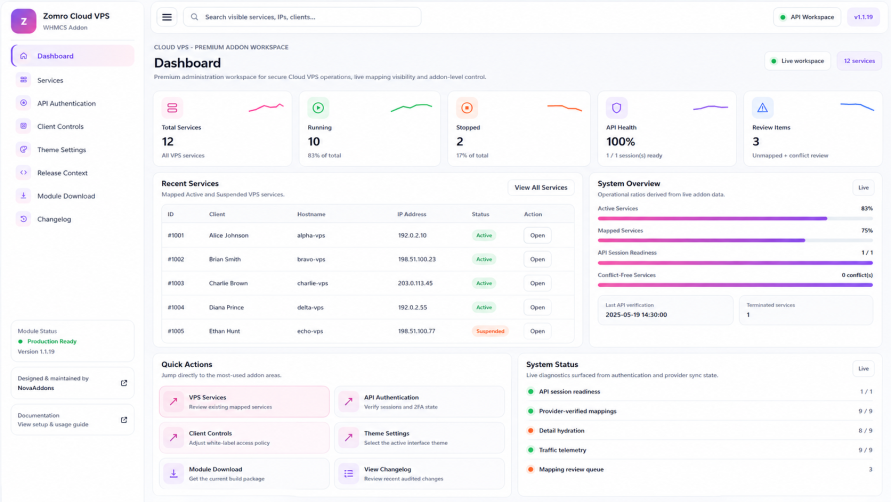Click the Running play icon

pyautogui.click(x=318, y=107)
